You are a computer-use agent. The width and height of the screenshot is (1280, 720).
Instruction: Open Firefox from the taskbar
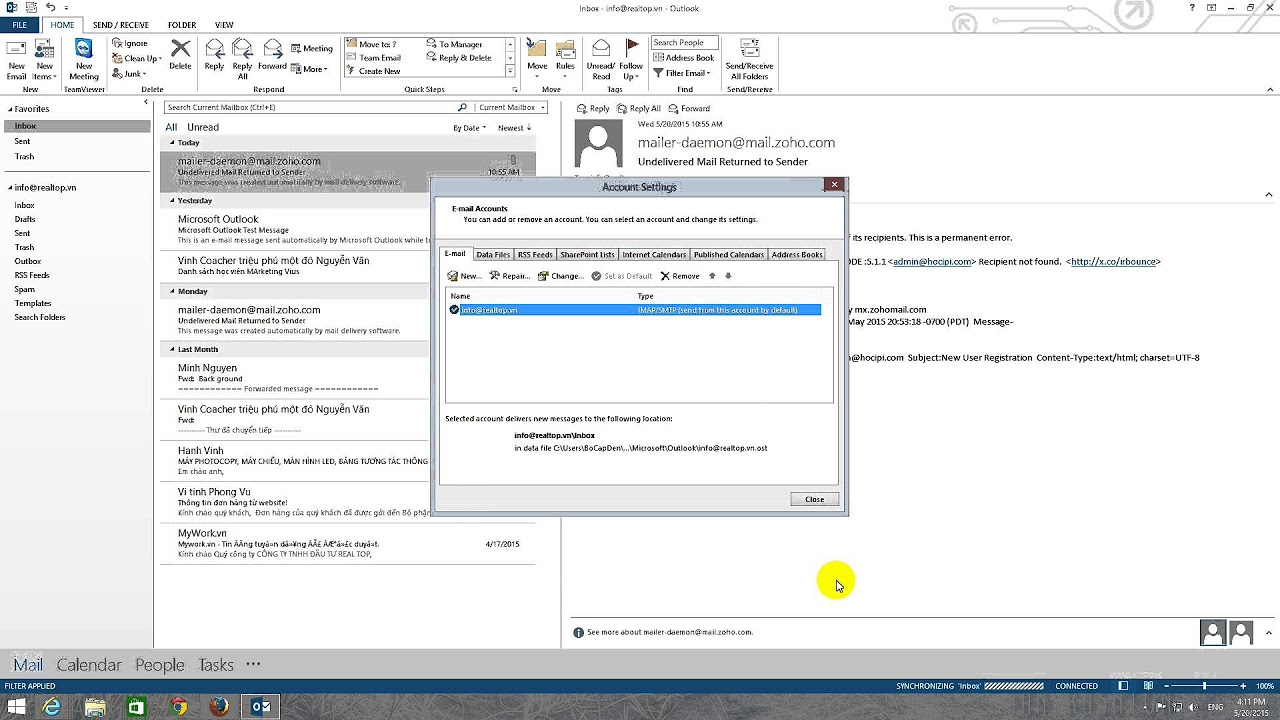pos(218,707)
